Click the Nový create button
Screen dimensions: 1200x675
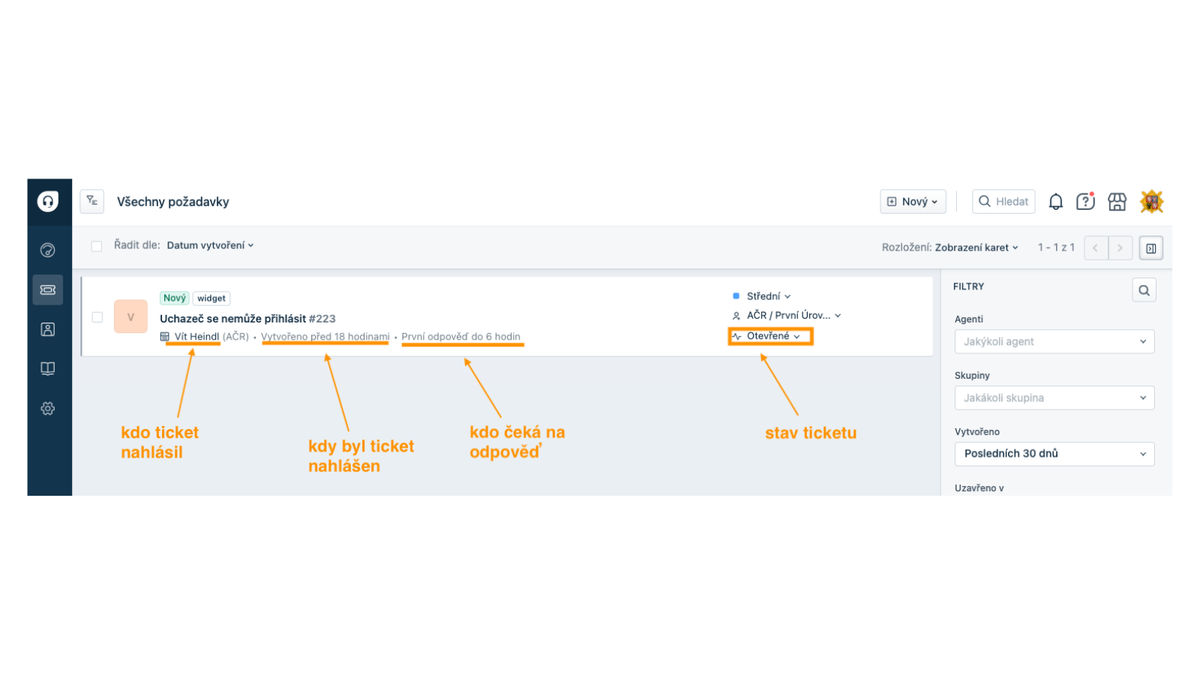912,202
